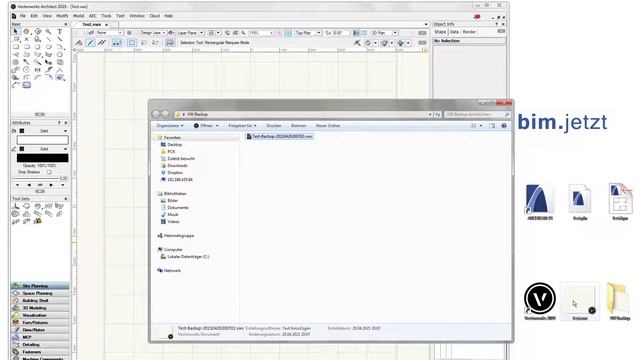Select the Site Planning tool set
This screenshot has height=360, width=640.
pyautogui.click(x=40, y=286)
